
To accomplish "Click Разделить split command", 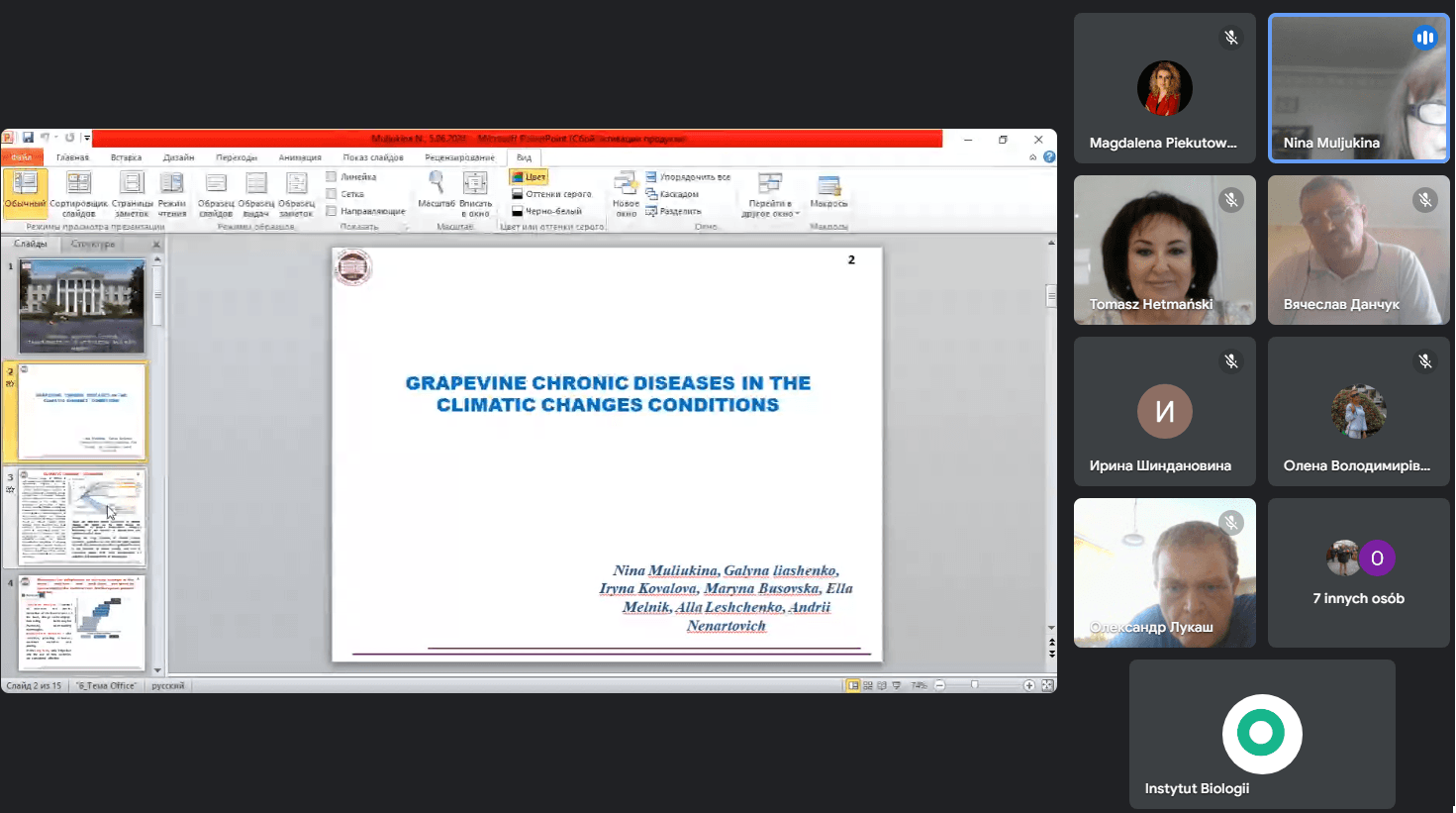I will point(673,211).
